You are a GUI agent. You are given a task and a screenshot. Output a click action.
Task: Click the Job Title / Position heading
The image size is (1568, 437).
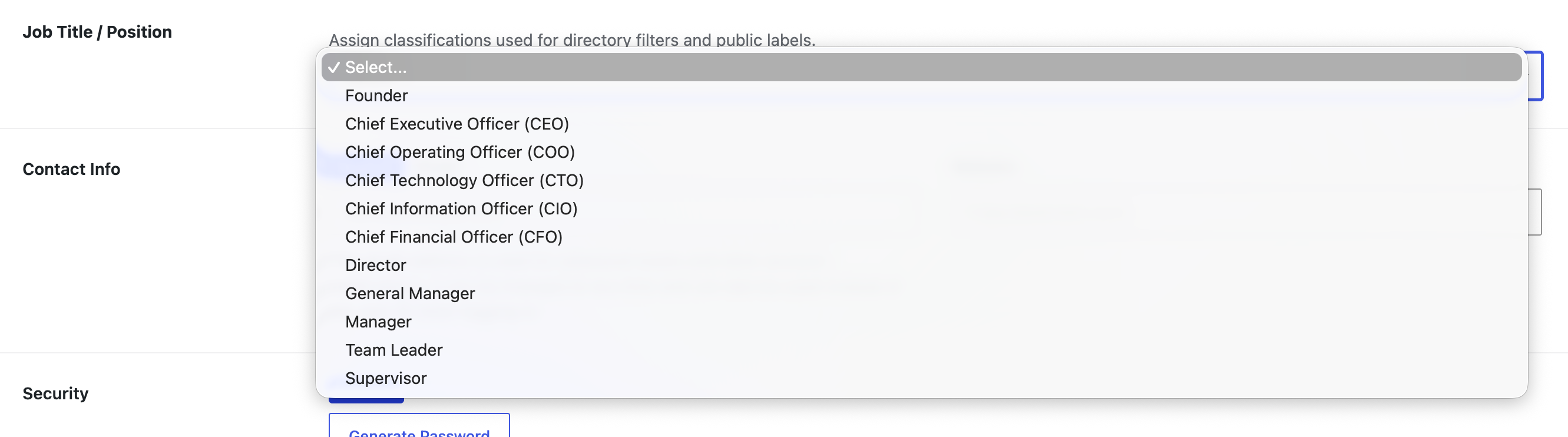coord(97,32)
